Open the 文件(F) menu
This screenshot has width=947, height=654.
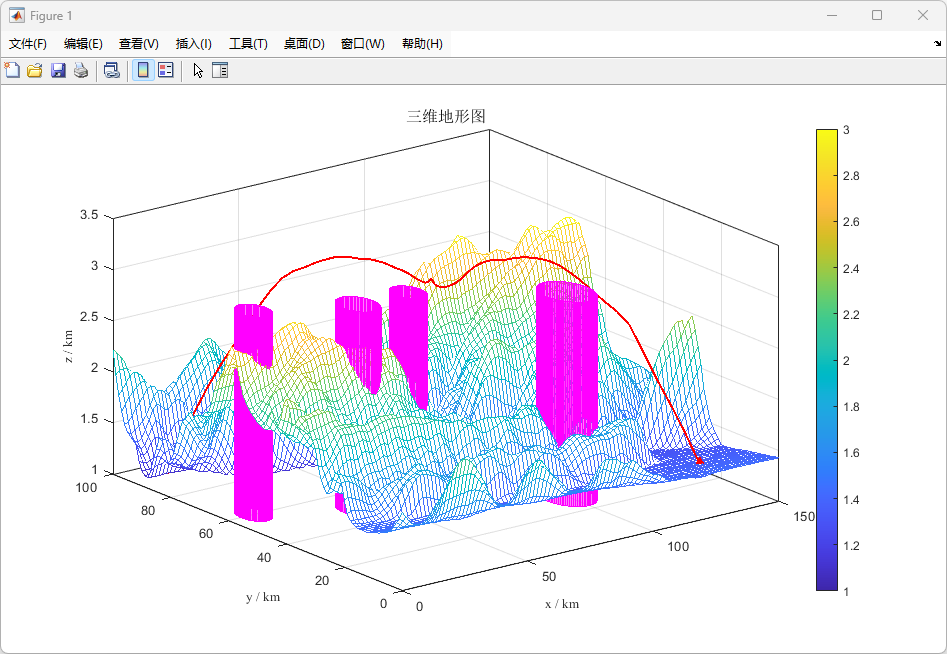(28, 44)
